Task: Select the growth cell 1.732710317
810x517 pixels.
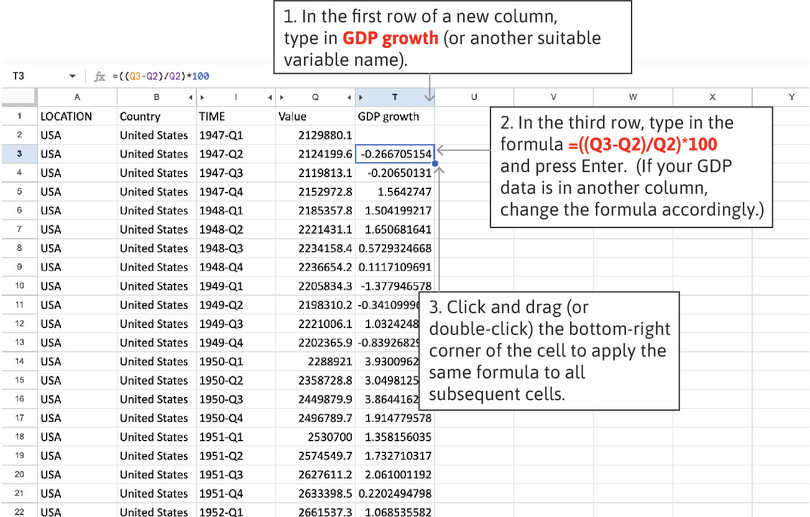Action: click(395, 456)
